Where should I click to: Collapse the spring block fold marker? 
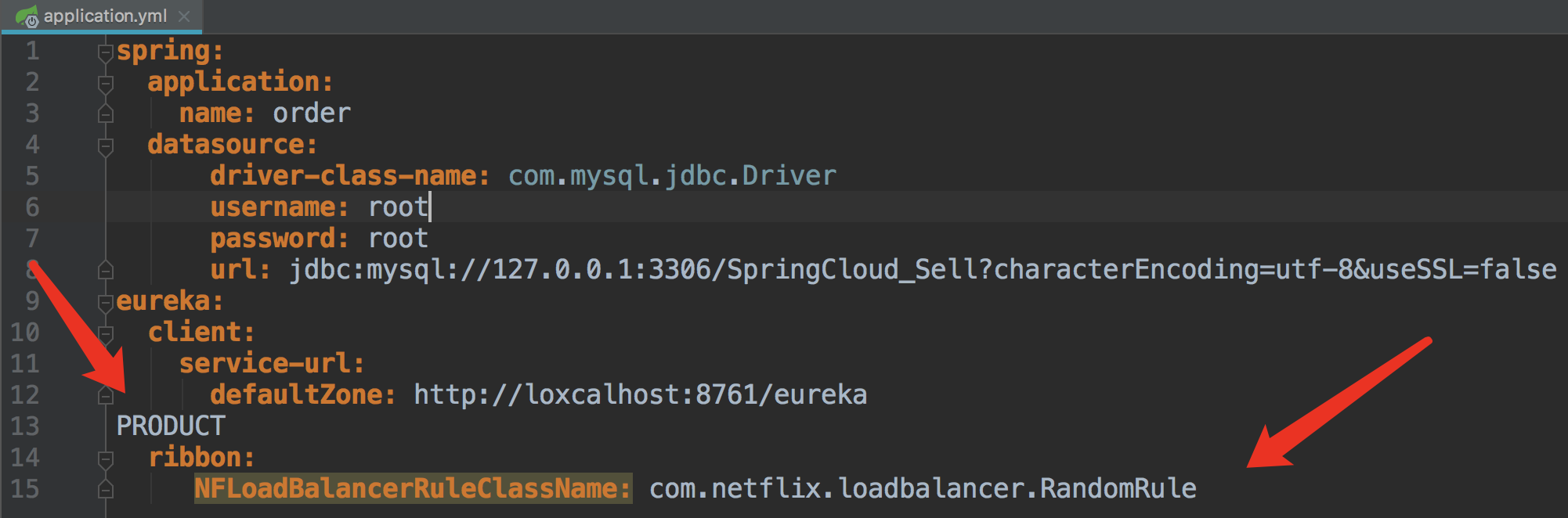(x=106, y=52)
